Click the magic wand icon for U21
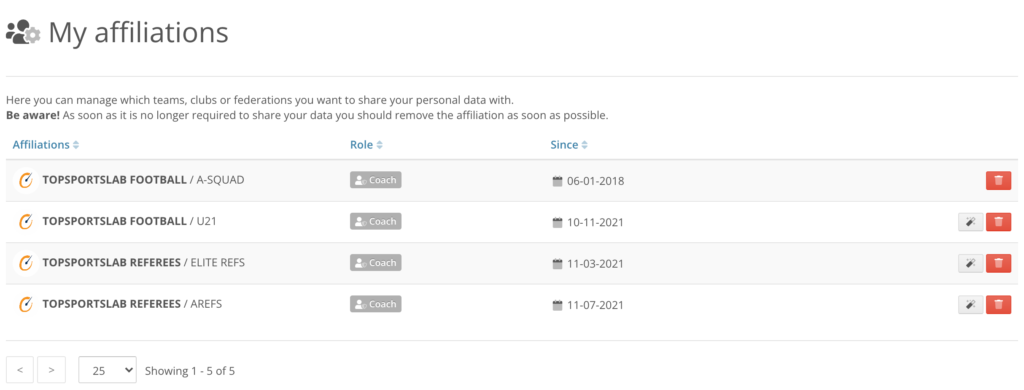This screenshot has width=1024, height=390. (970, 222)
